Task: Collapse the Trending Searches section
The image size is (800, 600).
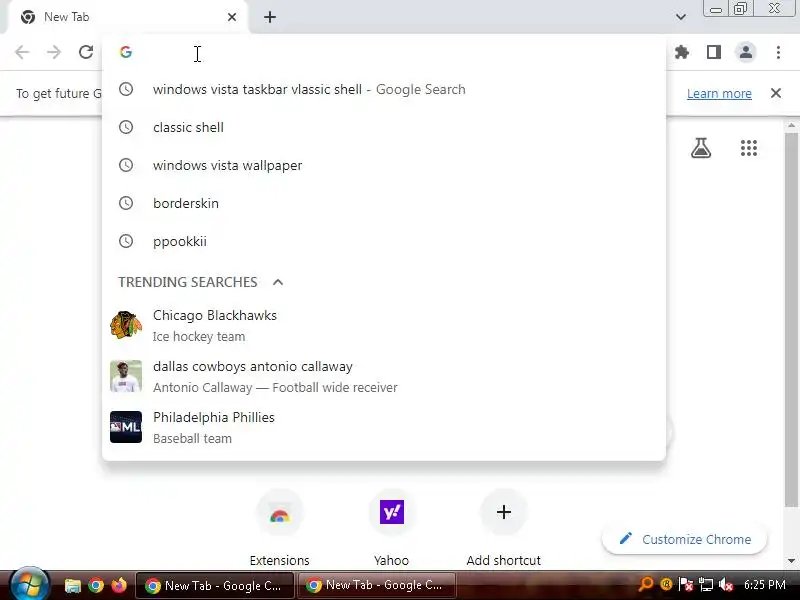Action: coord(278,282)
